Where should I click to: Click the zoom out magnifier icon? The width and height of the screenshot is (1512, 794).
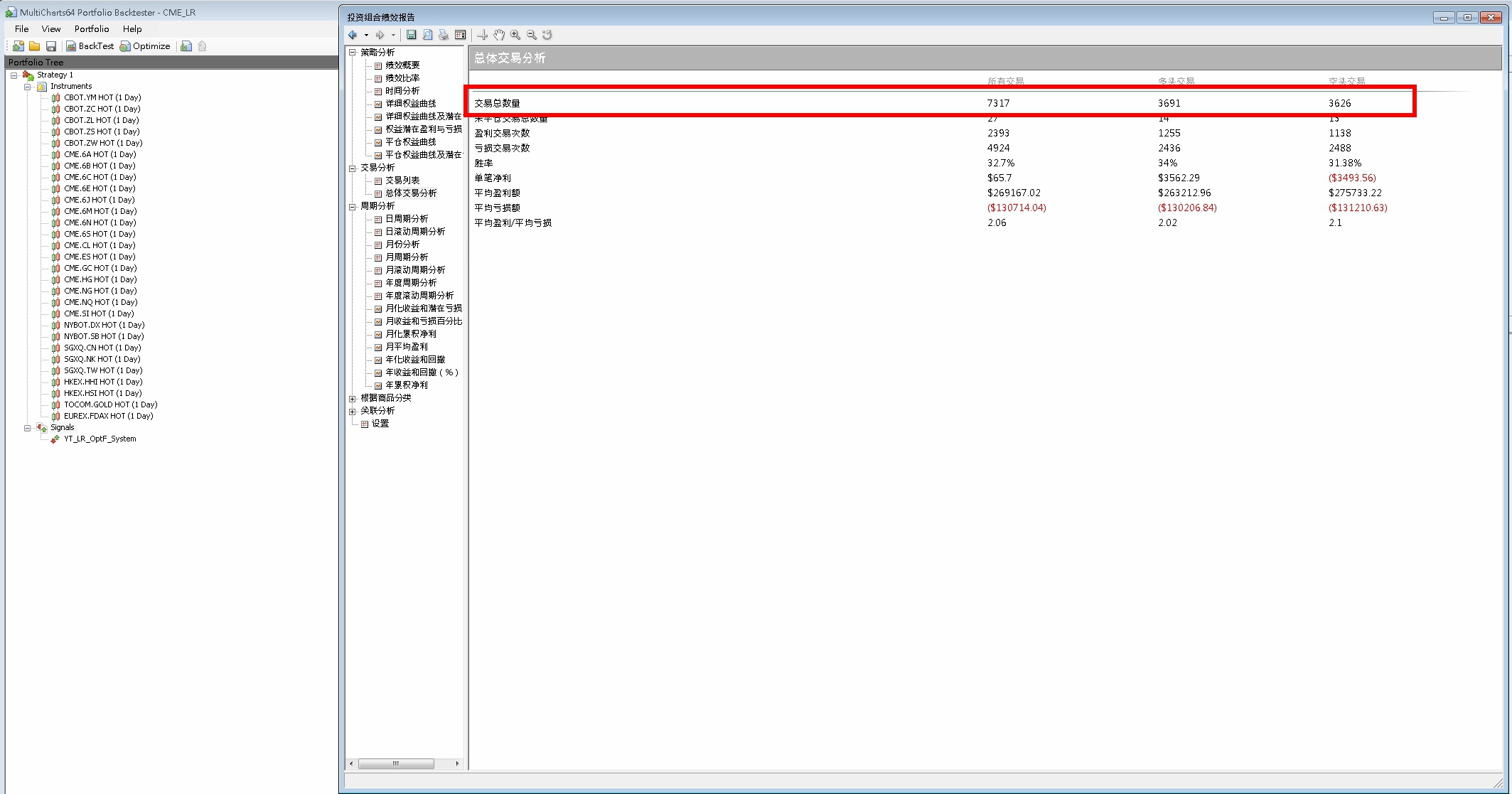532,35
